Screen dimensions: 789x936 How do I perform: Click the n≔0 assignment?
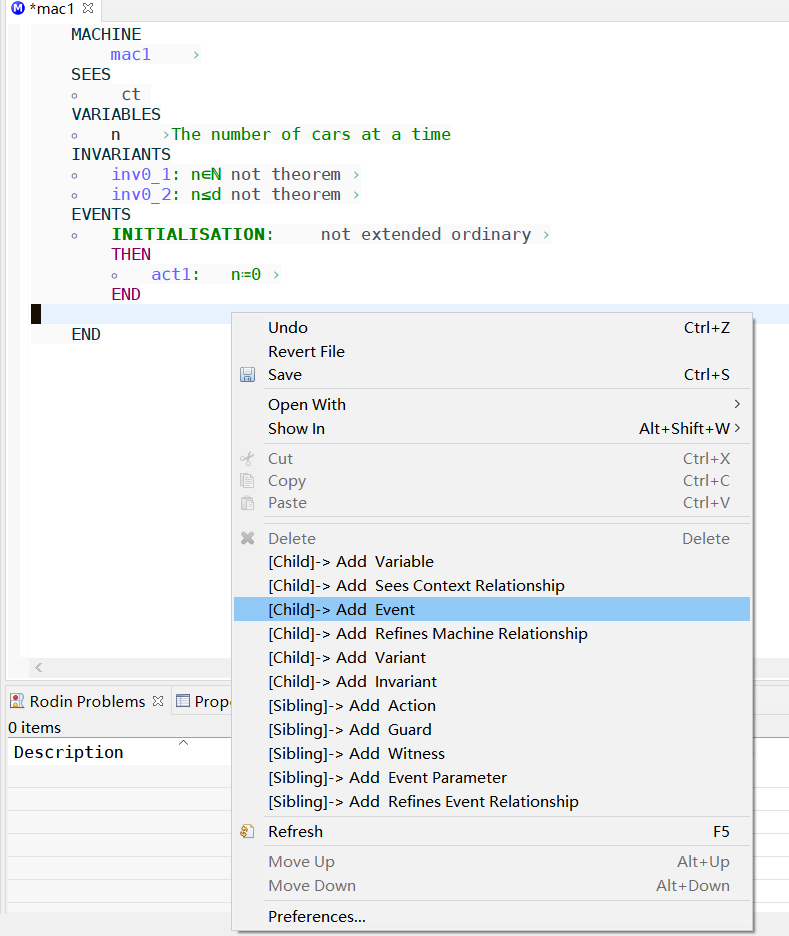246,275
